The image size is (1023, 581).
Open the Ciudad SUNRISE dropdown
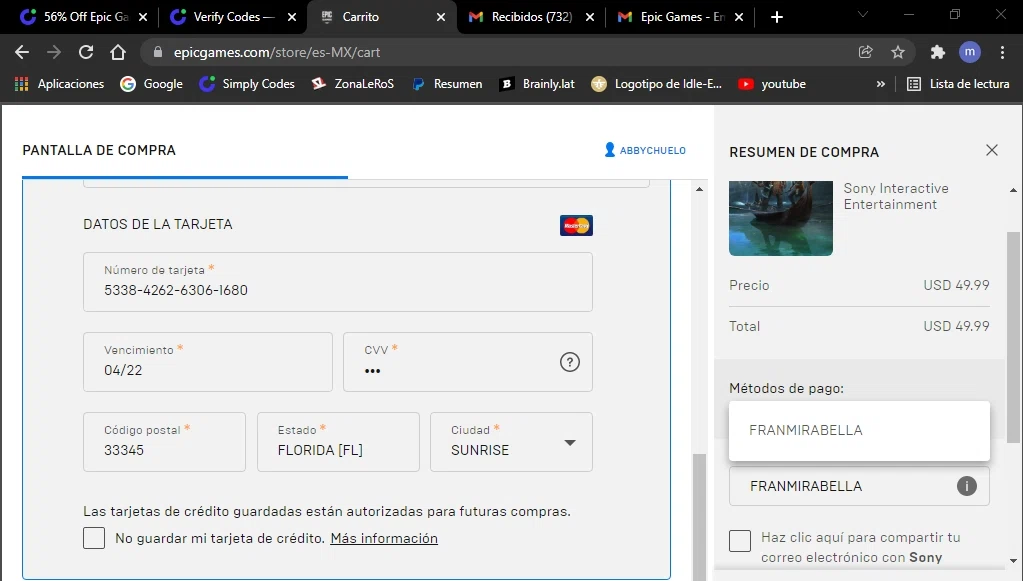pos(512,441)
